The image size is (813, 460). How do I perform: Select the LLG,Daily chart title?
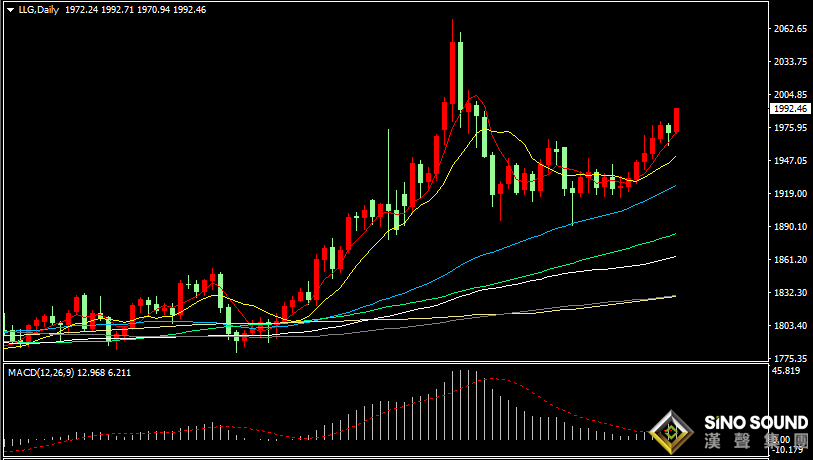pos(39,10)
